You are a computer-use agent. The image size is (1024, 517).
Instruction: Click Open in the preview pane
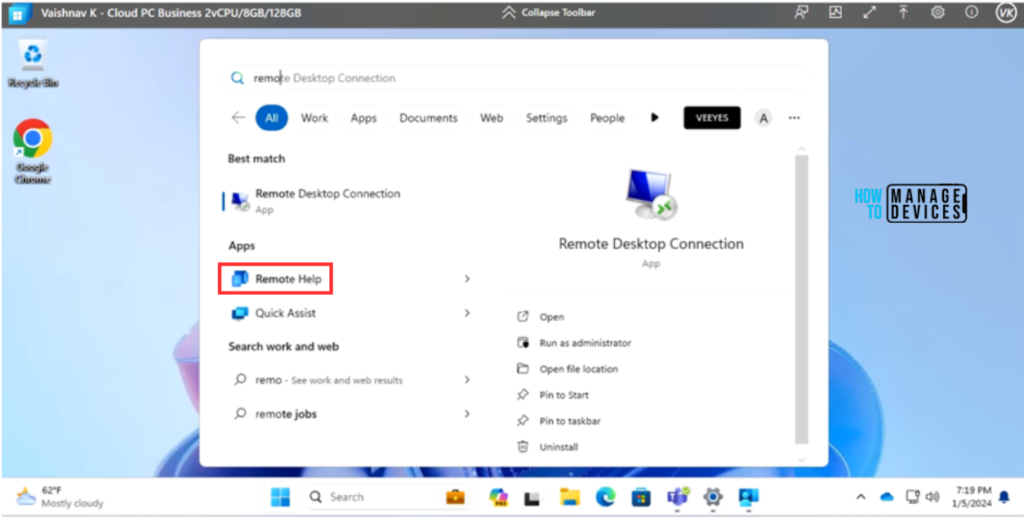tap(541, 317)
